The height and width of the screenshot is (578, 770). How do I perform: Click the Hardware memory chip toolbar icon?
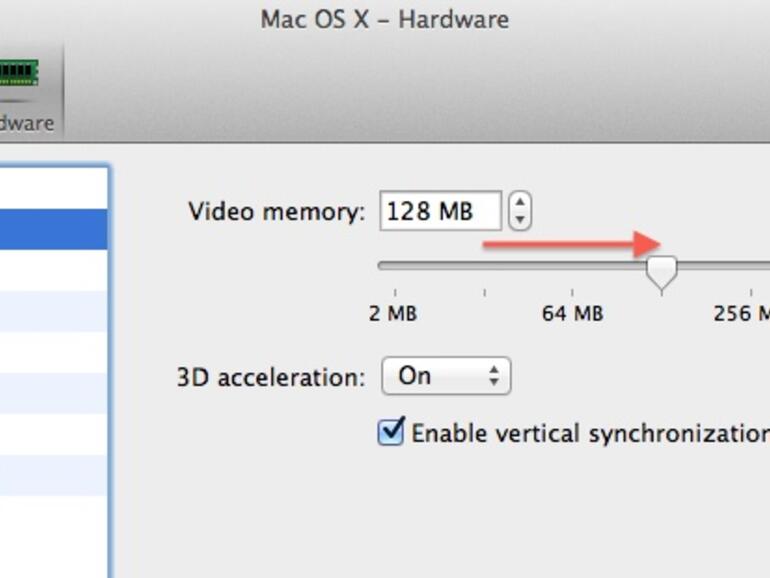18,73
